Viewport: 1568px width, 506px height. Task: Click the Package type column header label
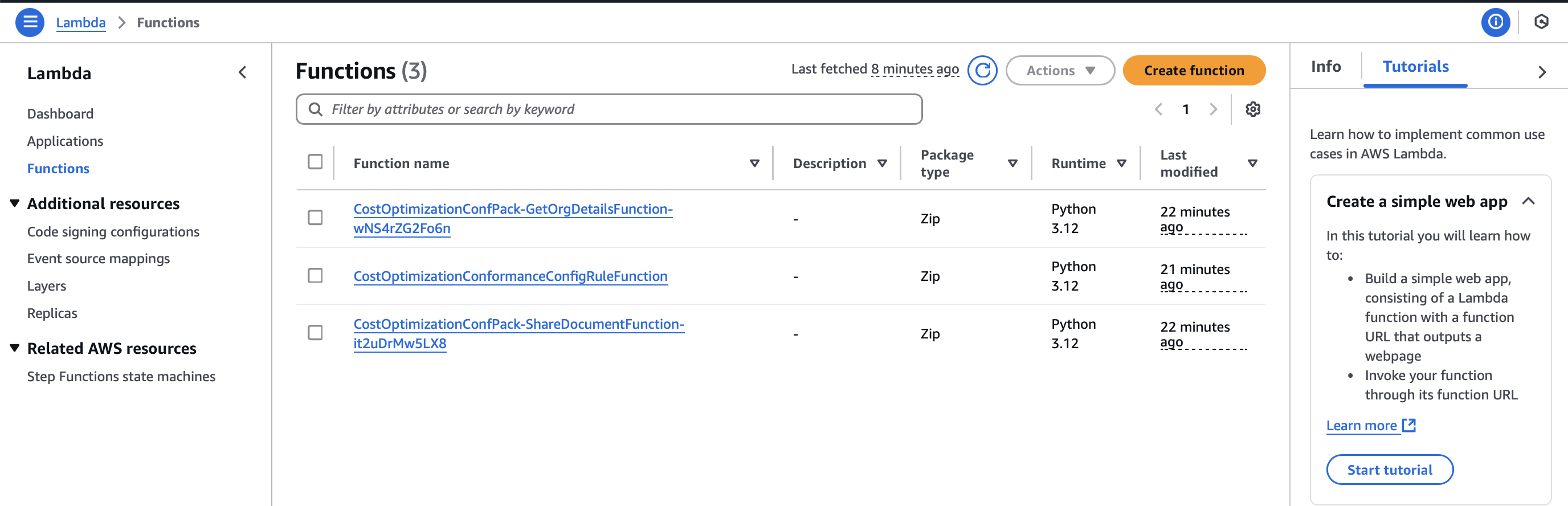(946, 163)
